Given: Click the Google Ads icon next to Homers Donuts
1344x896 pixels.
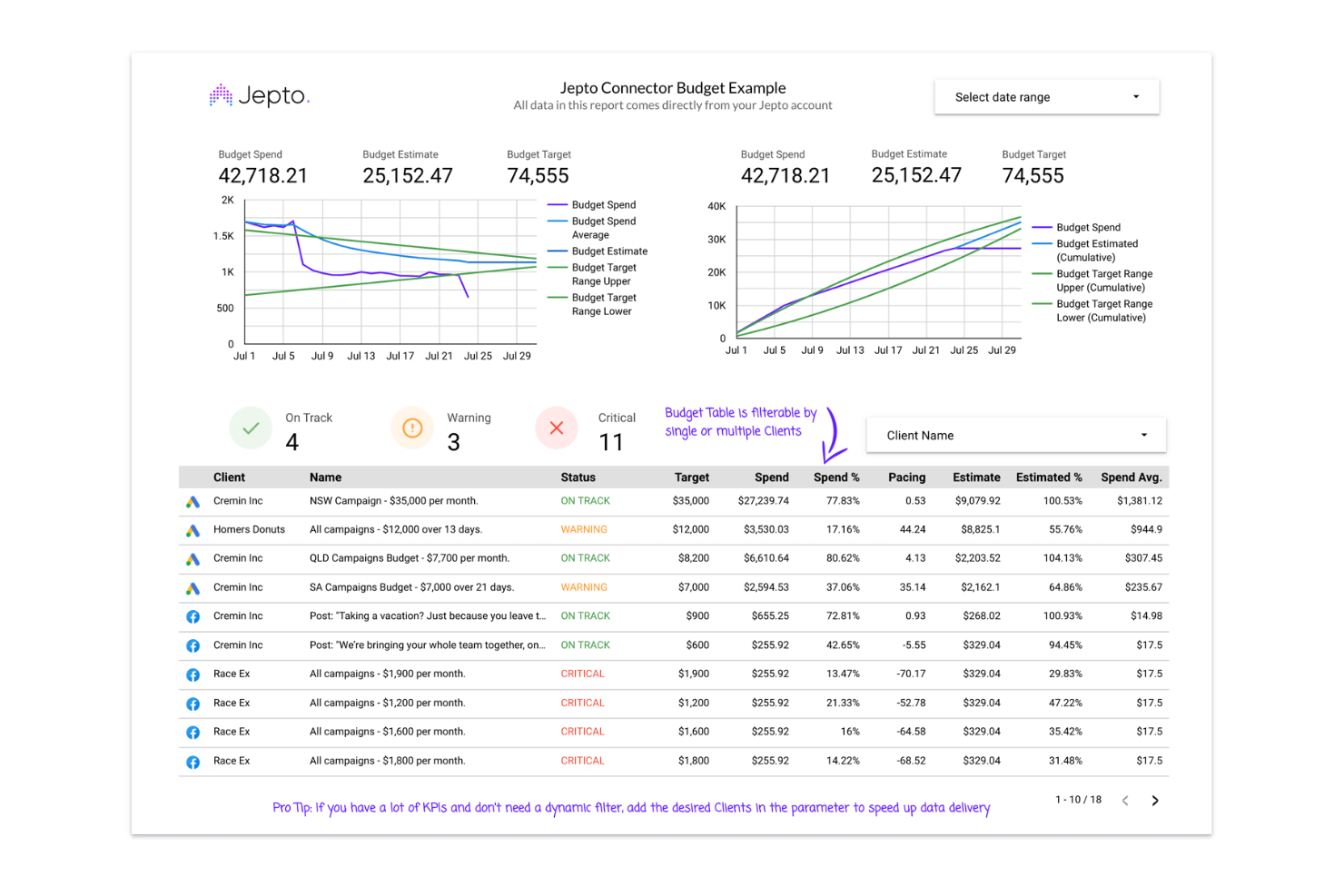Looking at the screenshot, I should coord(193,529).
